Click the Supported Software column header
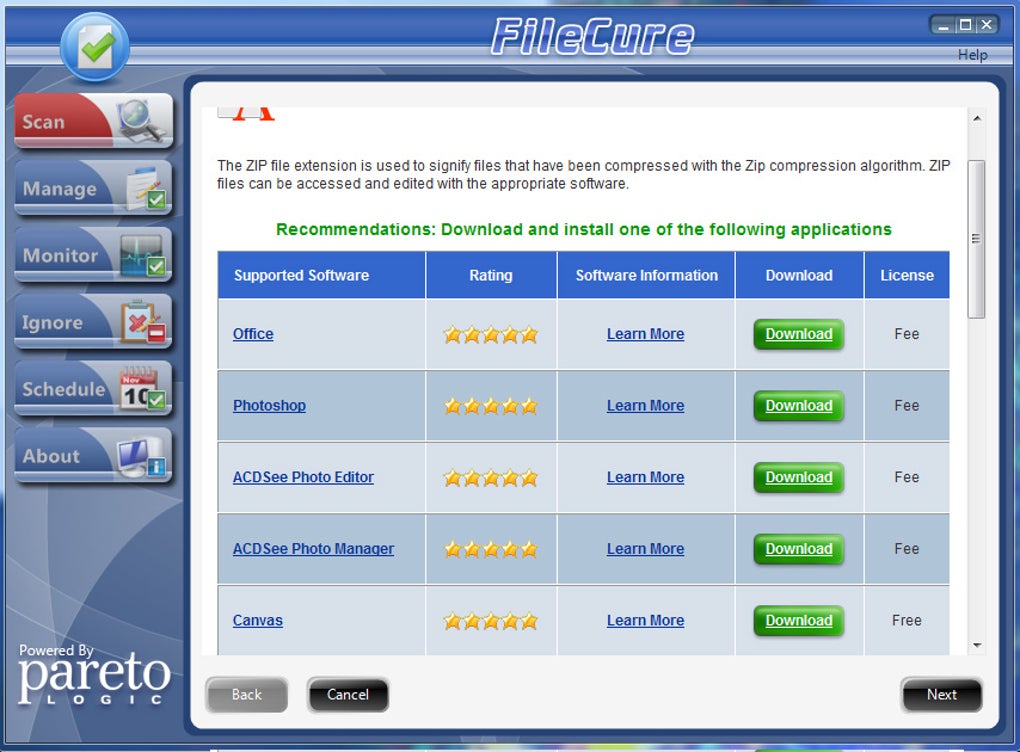This screenshot has height=752, width=1020. click(321, 275)
